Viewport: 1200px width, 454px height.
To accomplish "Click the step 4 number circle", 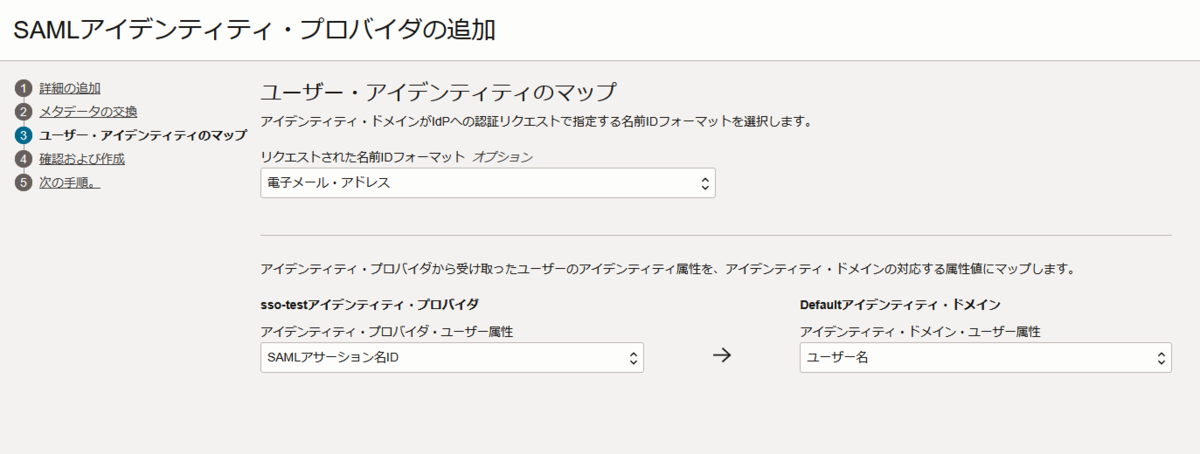I will point(23,159).
